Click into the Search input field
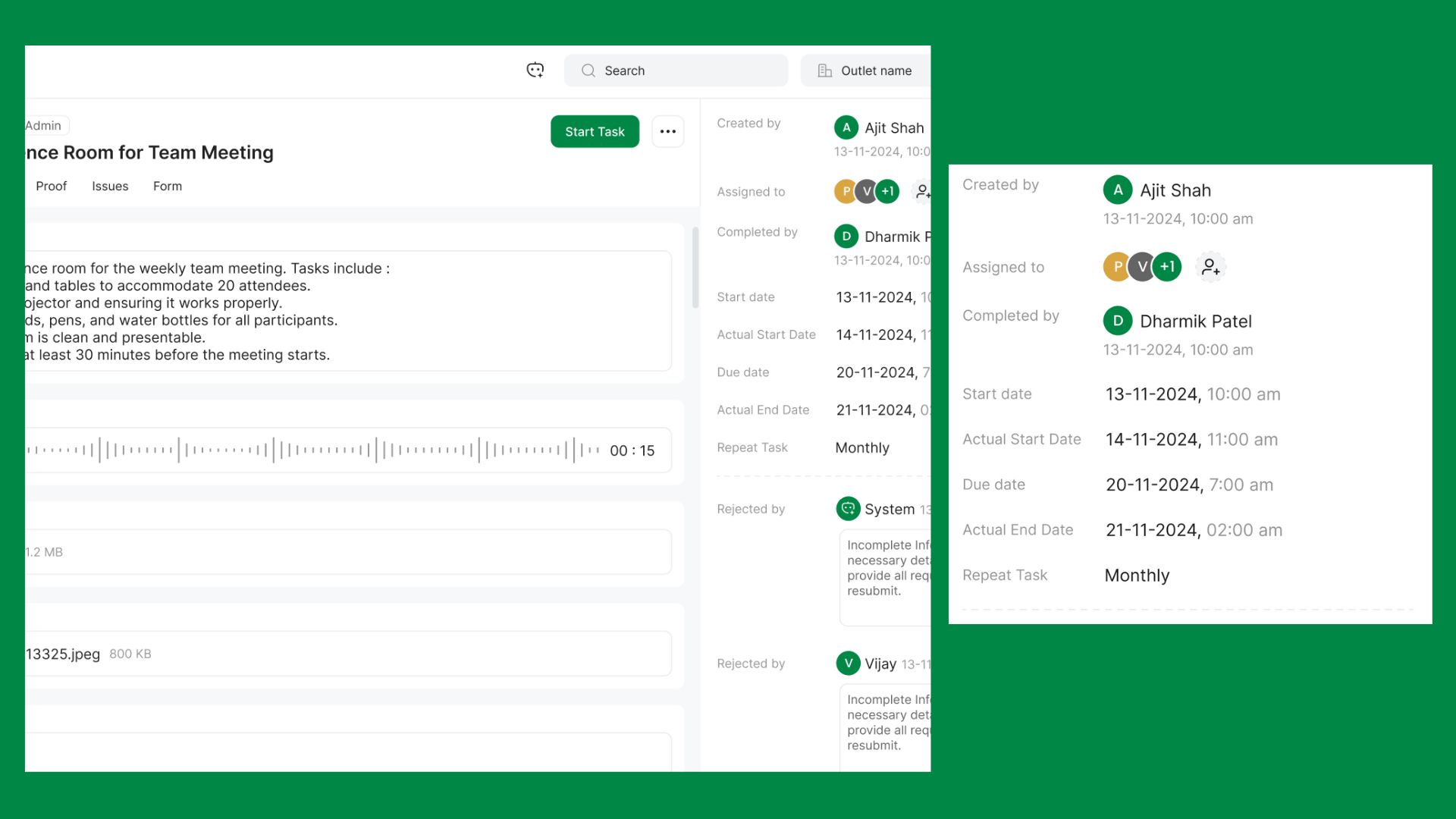 tap(682, 71)
